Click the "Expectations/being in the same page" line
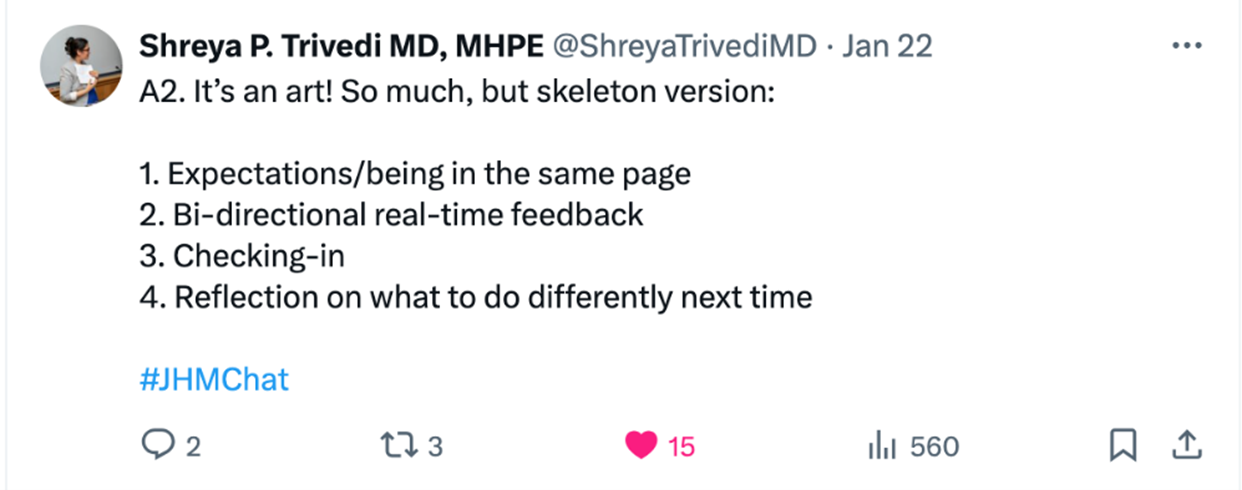The image size is (1242, 490). pos(415,174)
